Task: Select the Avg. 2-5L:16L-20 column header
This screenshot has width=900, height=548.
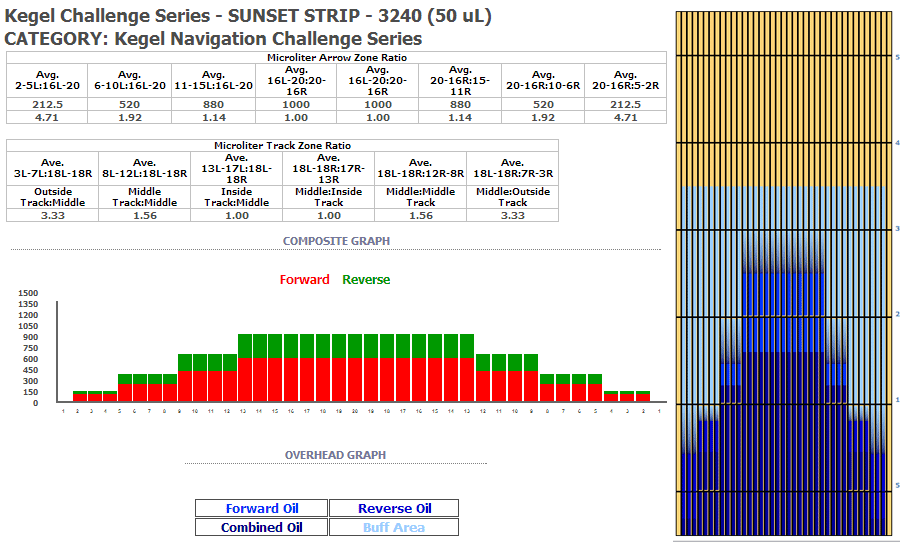Action: point(47,80)
